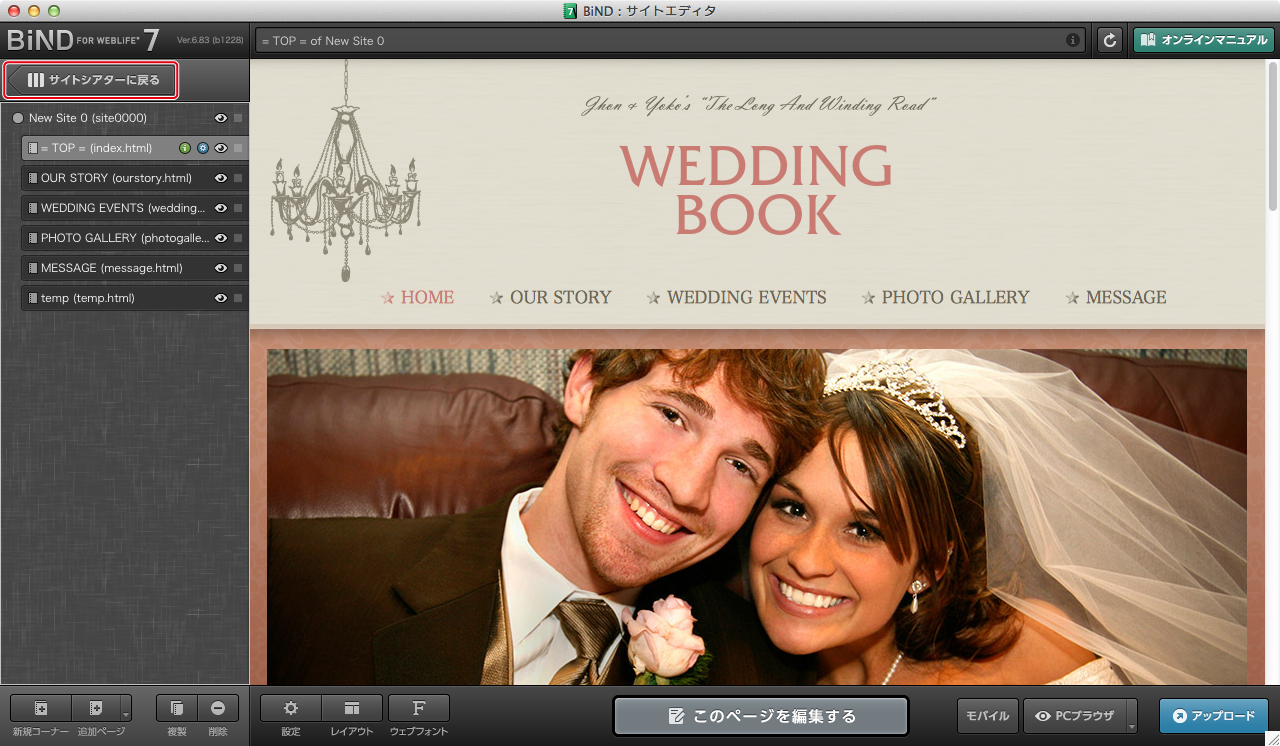Delete the selected page (削除)
1280x746 pixels.
(x=218, y=708)
